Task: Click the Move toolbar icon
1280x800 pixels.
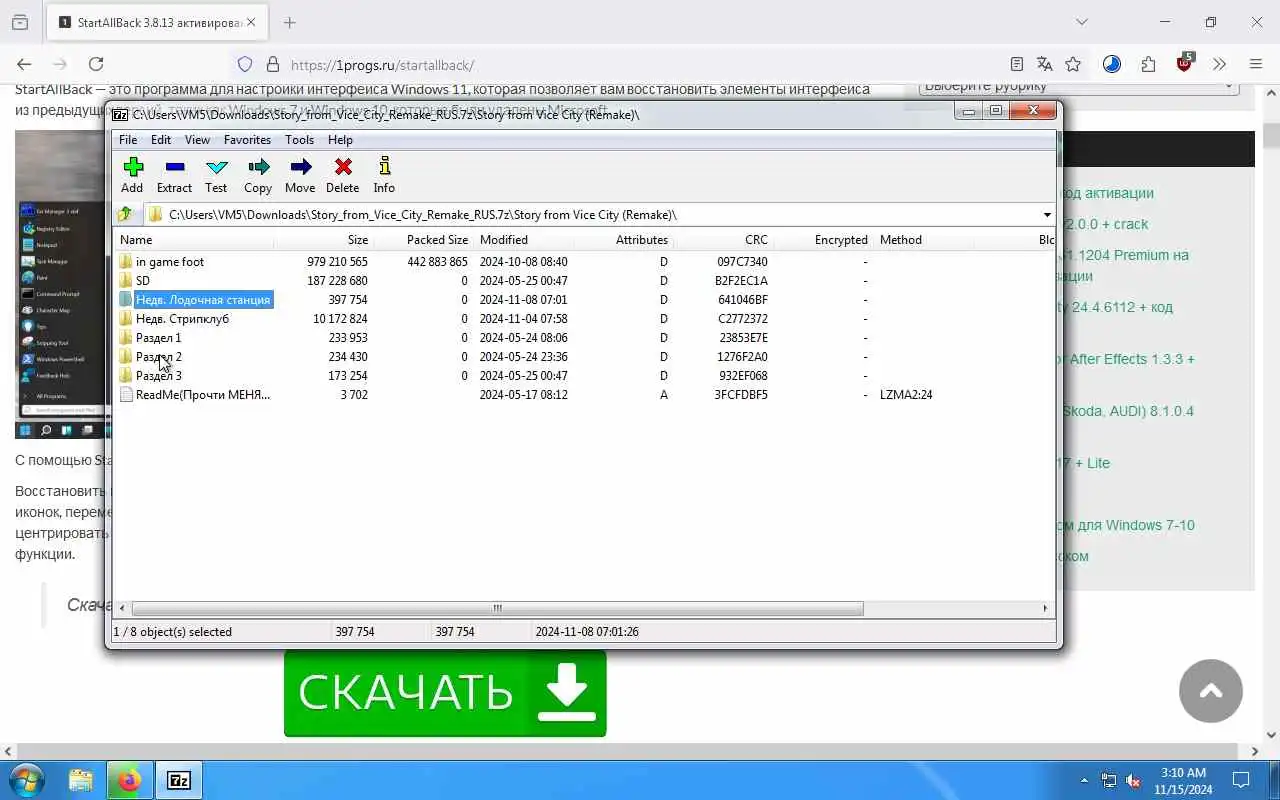Action: pos(300,175)
